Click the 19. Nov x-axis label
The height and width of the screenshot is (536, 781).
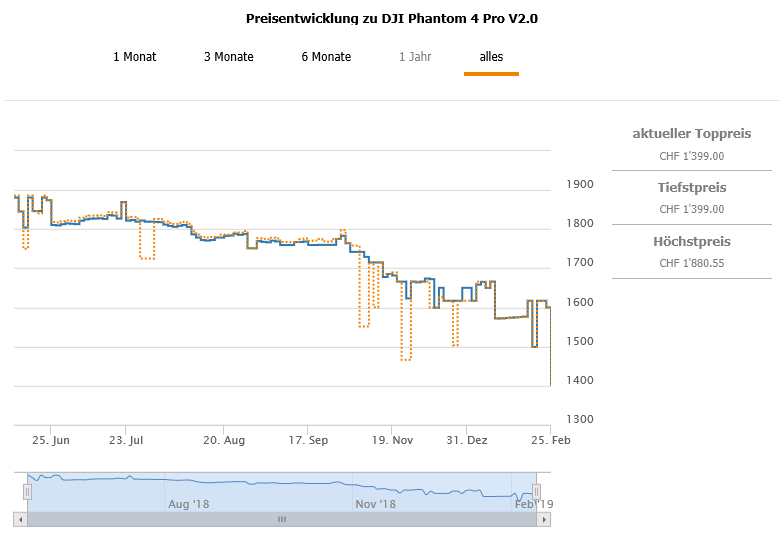pyautogui.click(x=392, y=440)
